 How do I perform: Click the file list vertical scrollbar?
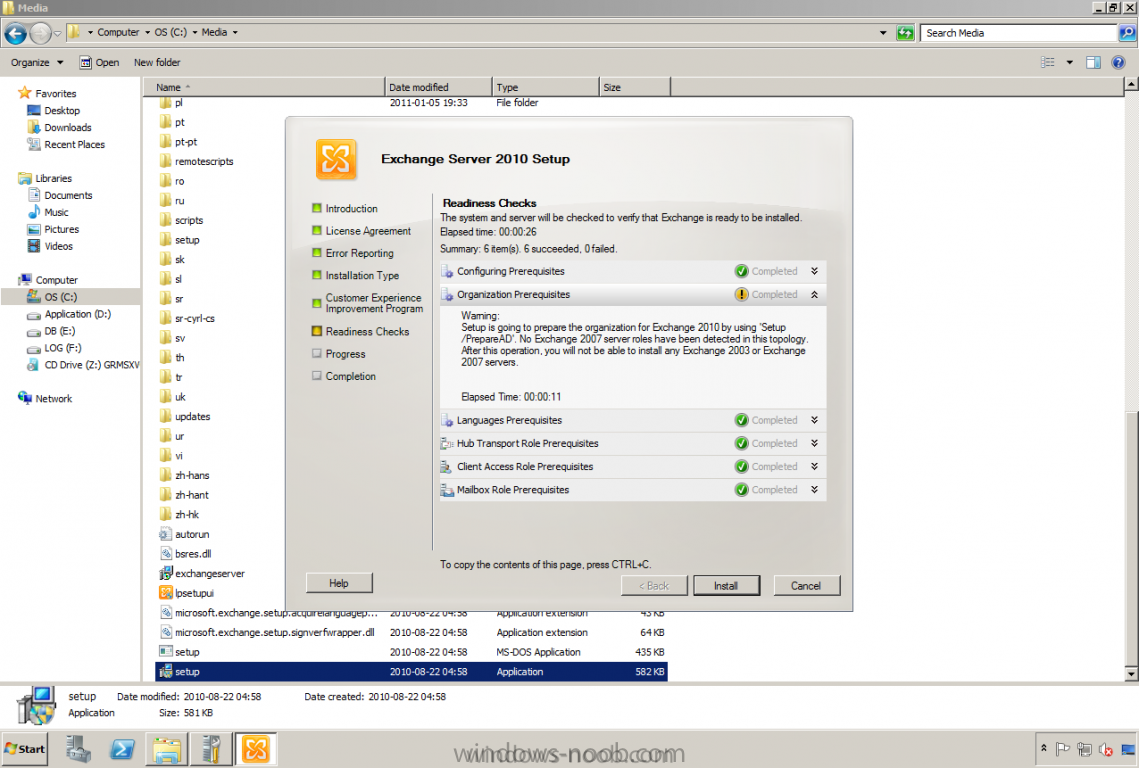tap(1131, 538)
